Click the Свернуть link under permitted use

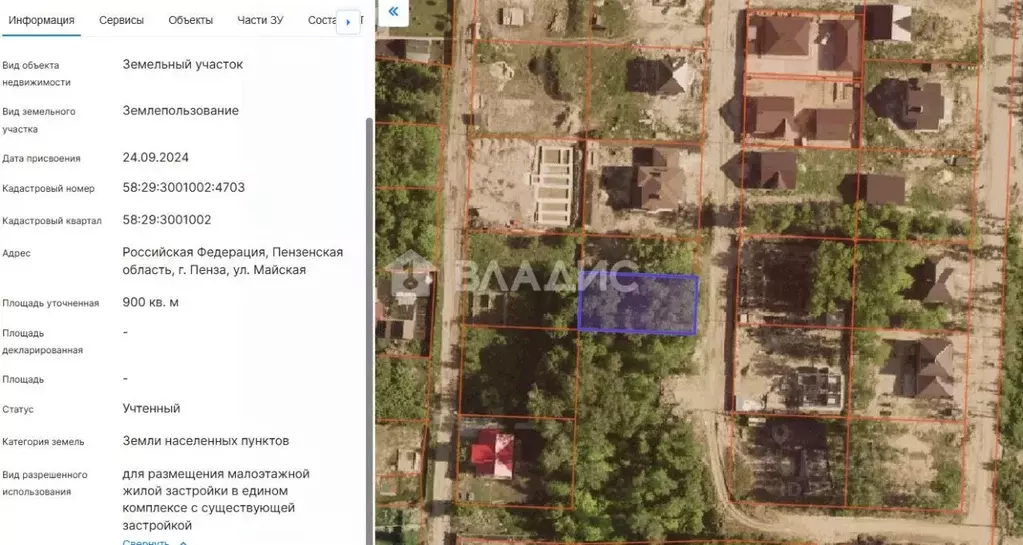tap(146, 541)
